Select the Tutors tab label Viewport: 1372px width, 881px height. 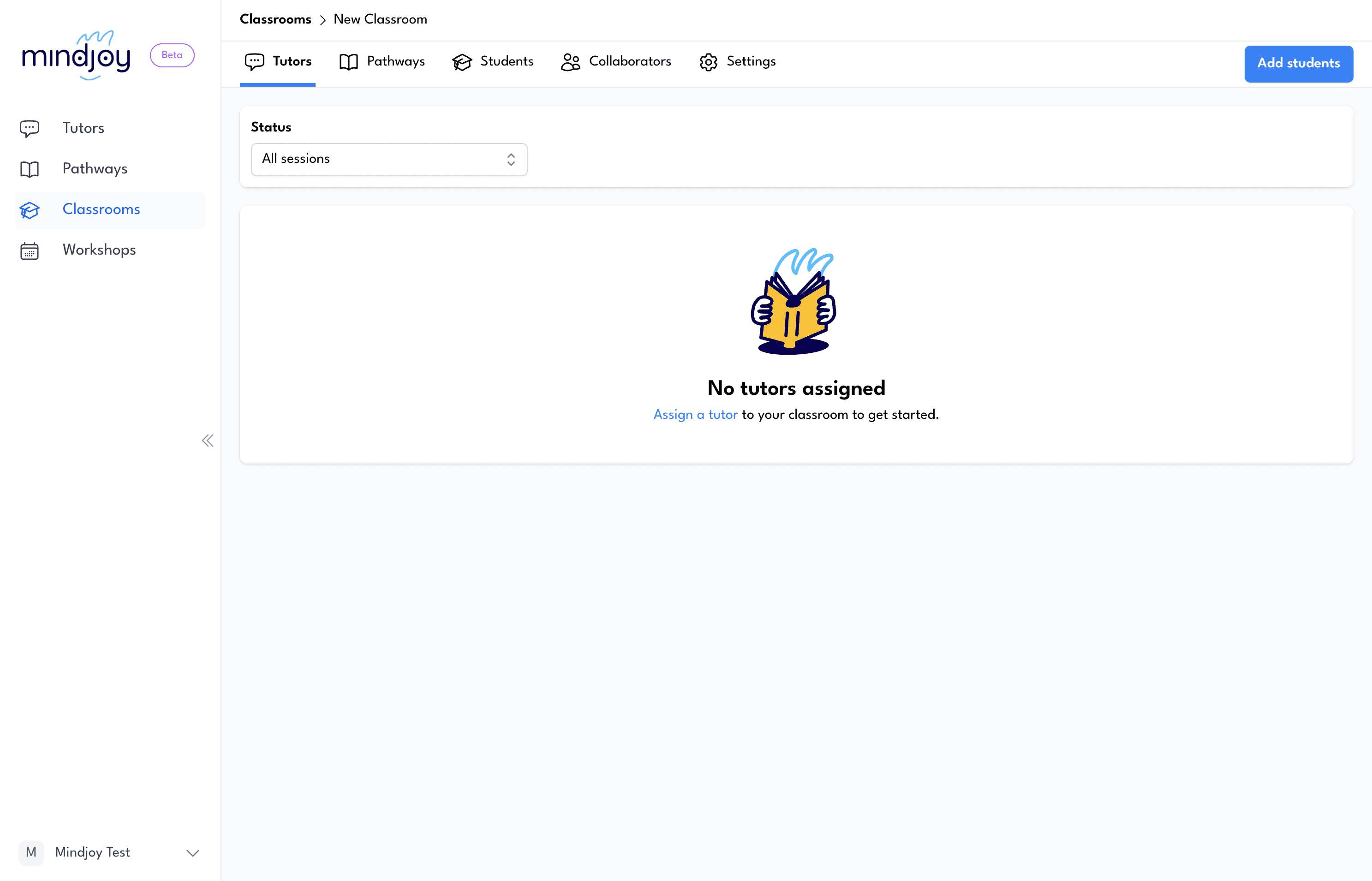(292, 61)
